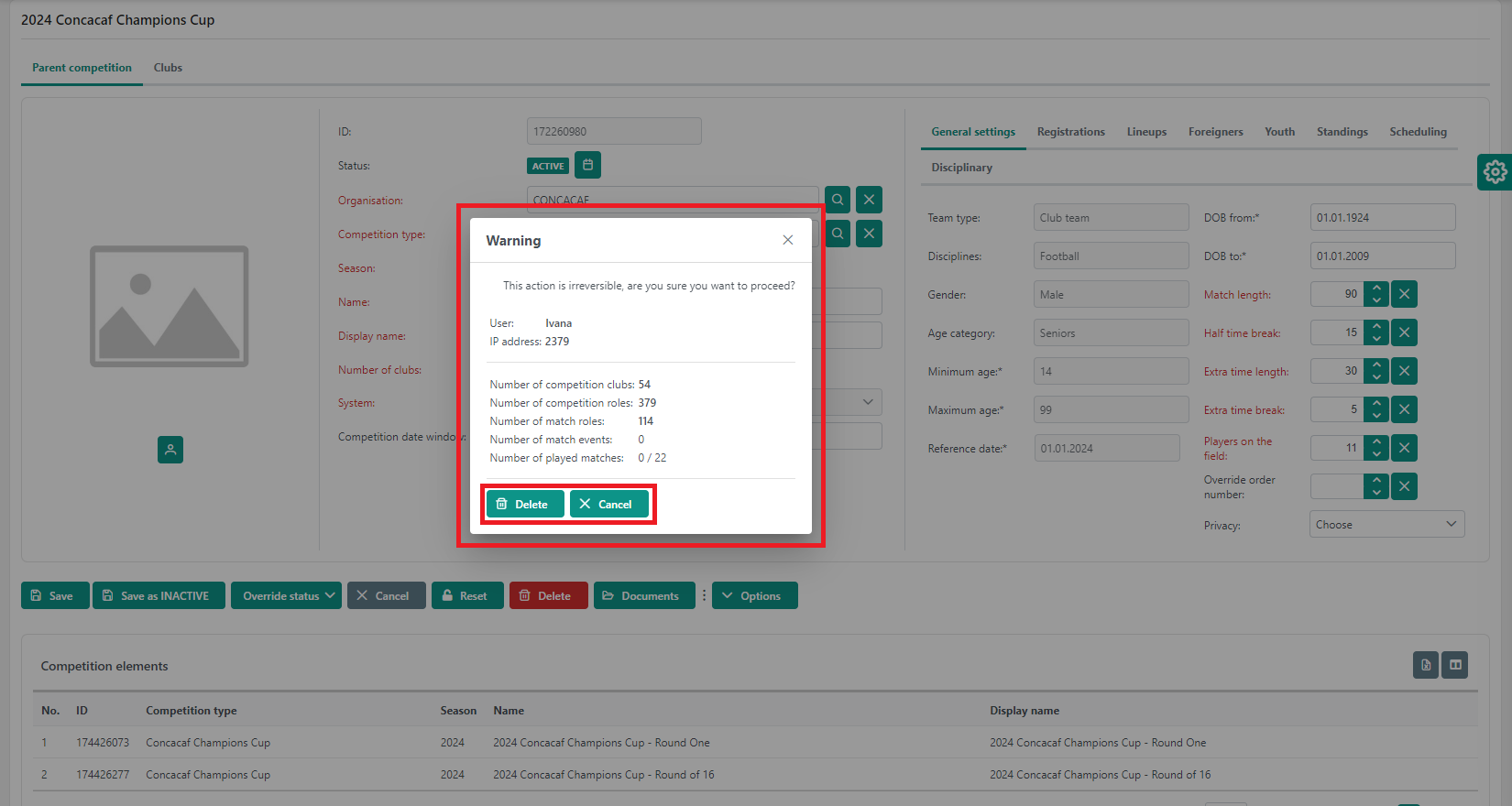Clear the Players on the field value

[1404, 448]
